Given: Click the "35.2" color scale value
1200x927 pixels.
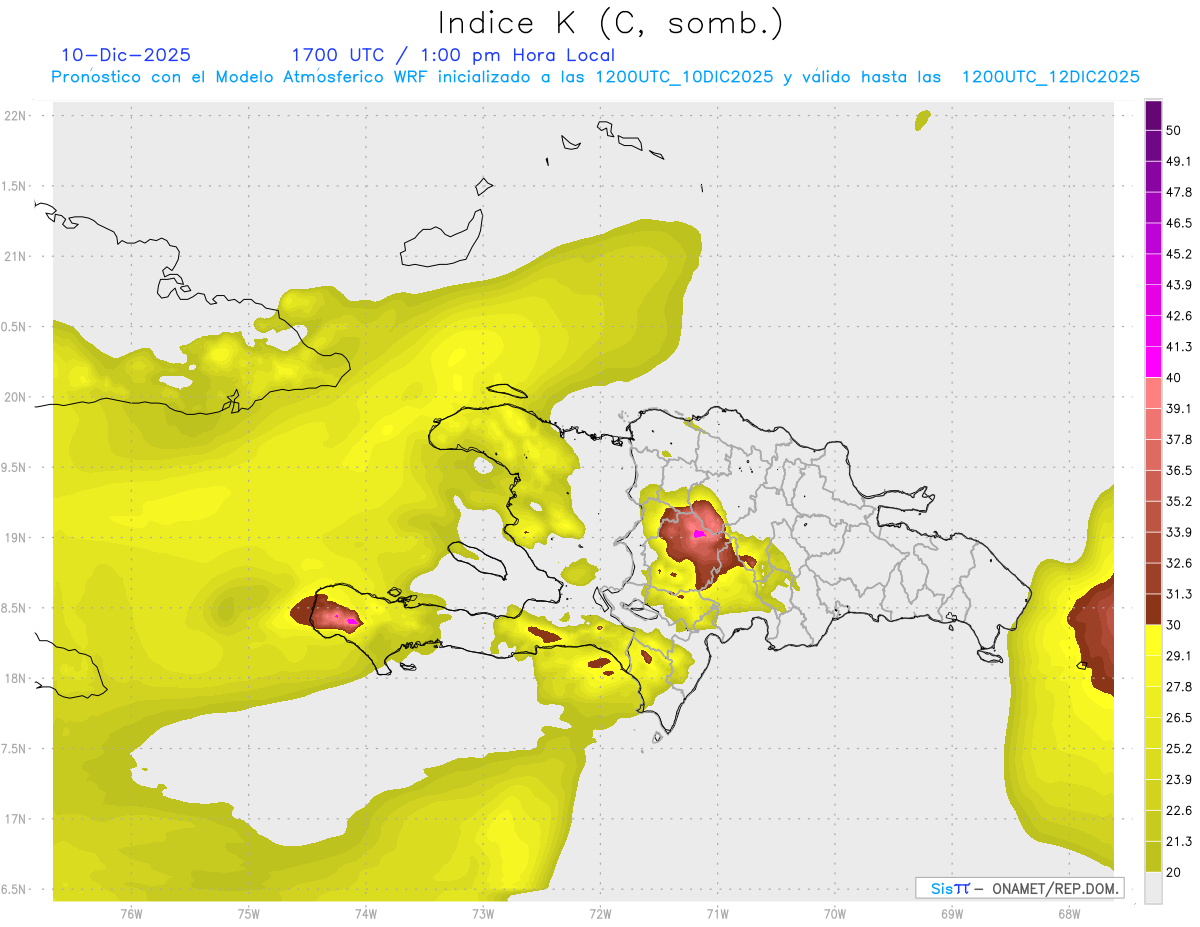Looking at the screenshot, I should pos(1180,501).
